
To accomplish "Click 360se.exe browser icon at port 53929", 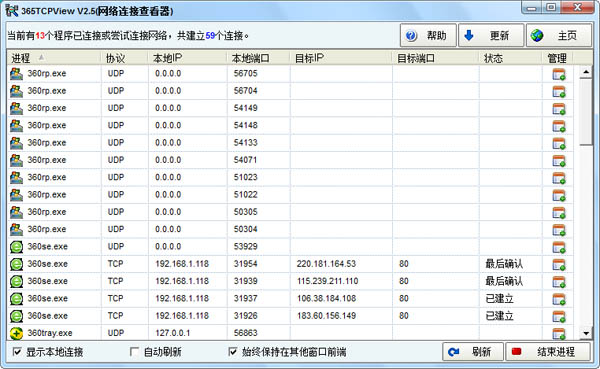I will pos(16,247).
